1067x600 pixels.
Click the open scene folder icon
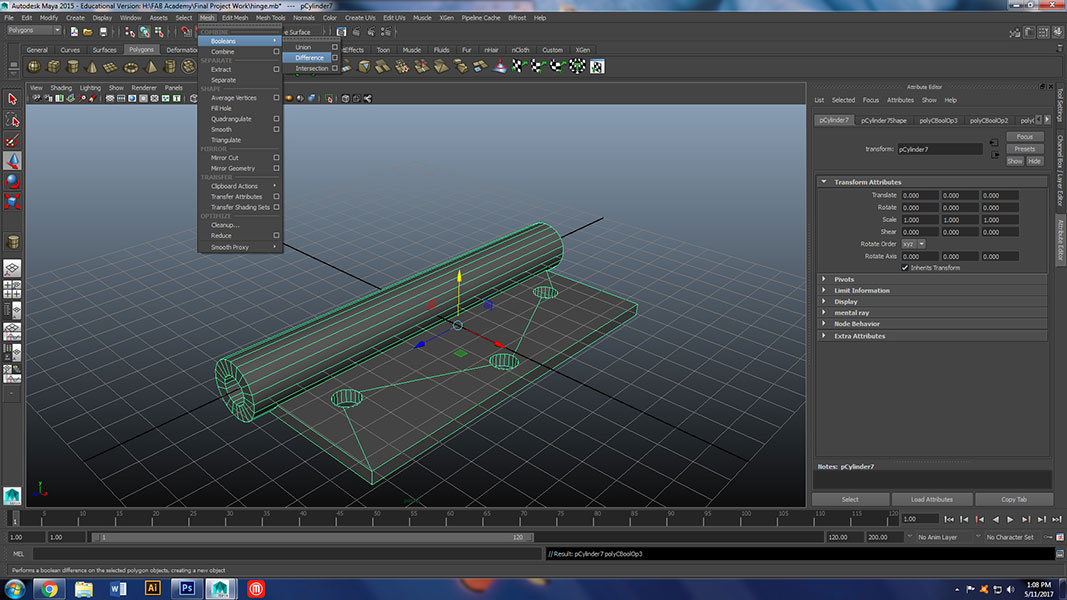[88, 31]
